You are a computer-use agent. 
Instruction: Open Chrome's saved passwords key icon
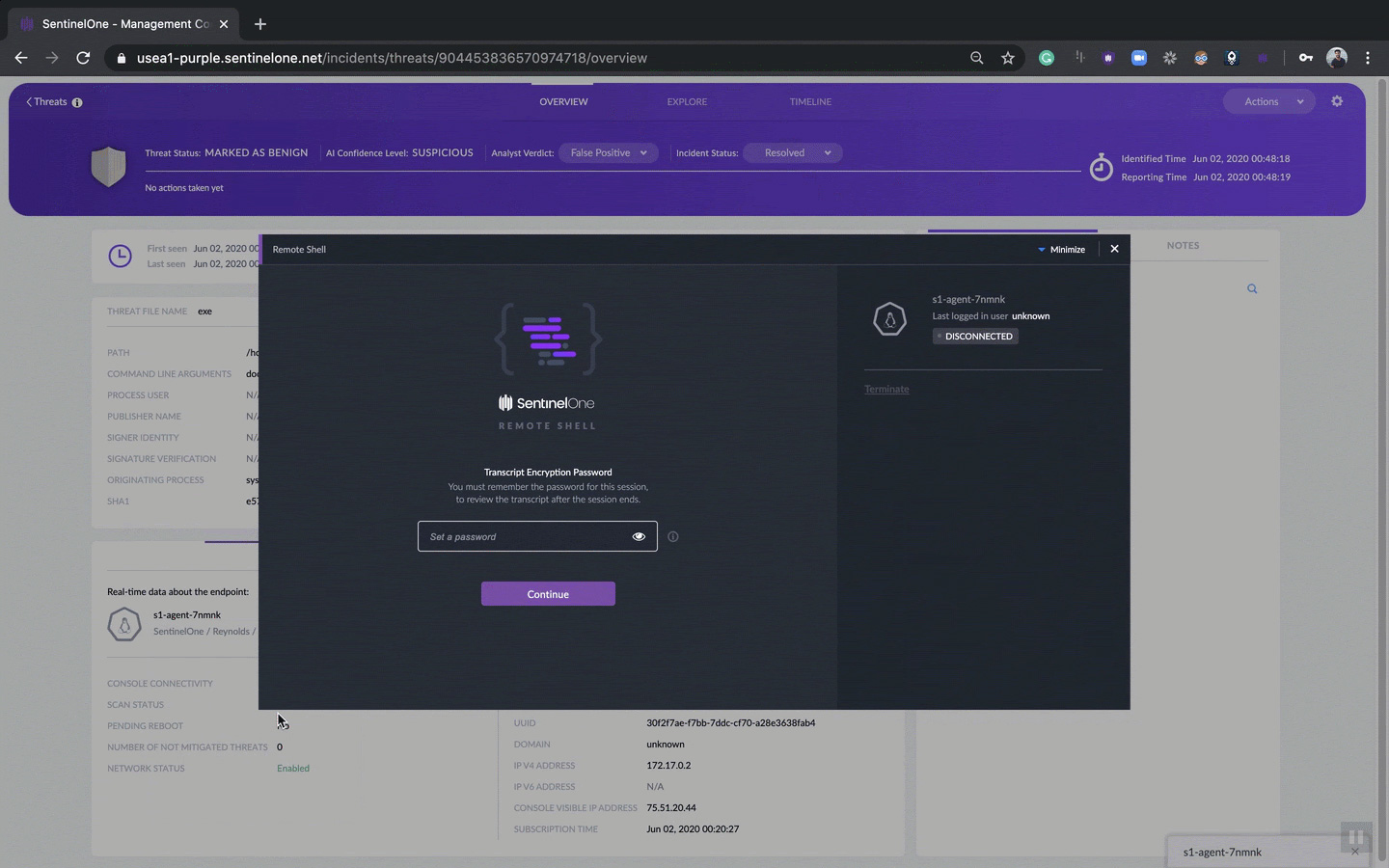pos(1306,58)
